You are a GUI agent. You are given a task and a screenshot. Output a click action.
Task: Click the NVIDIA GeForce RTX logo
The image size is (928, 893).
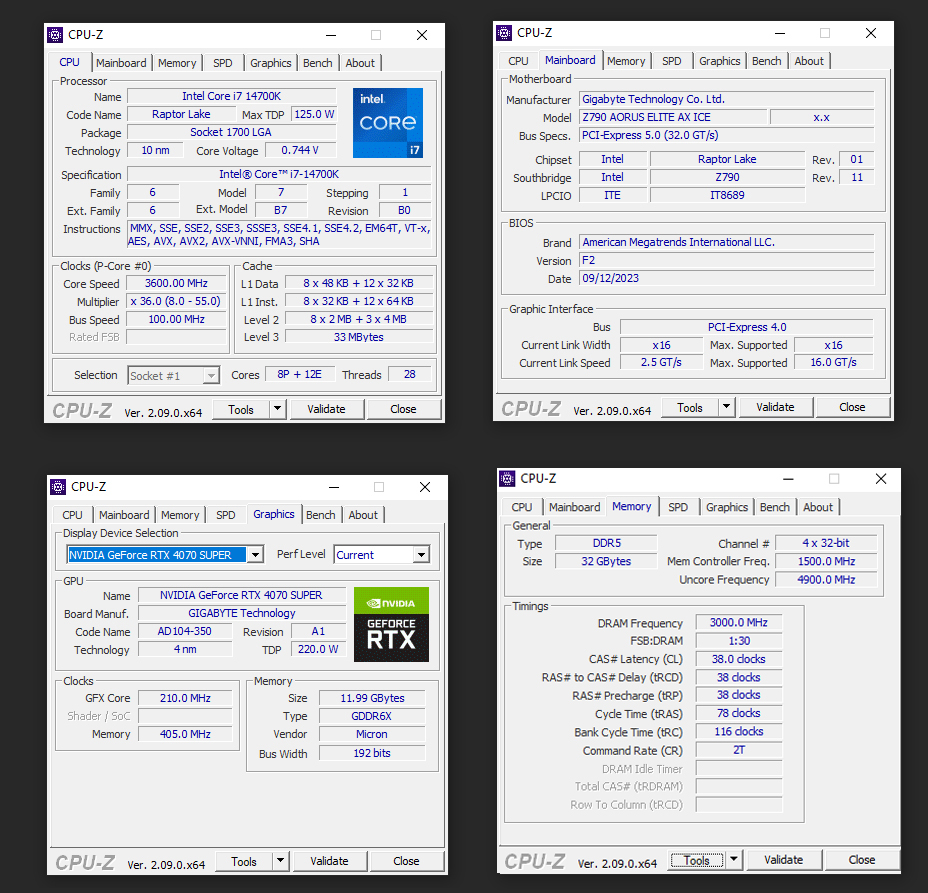391,624
